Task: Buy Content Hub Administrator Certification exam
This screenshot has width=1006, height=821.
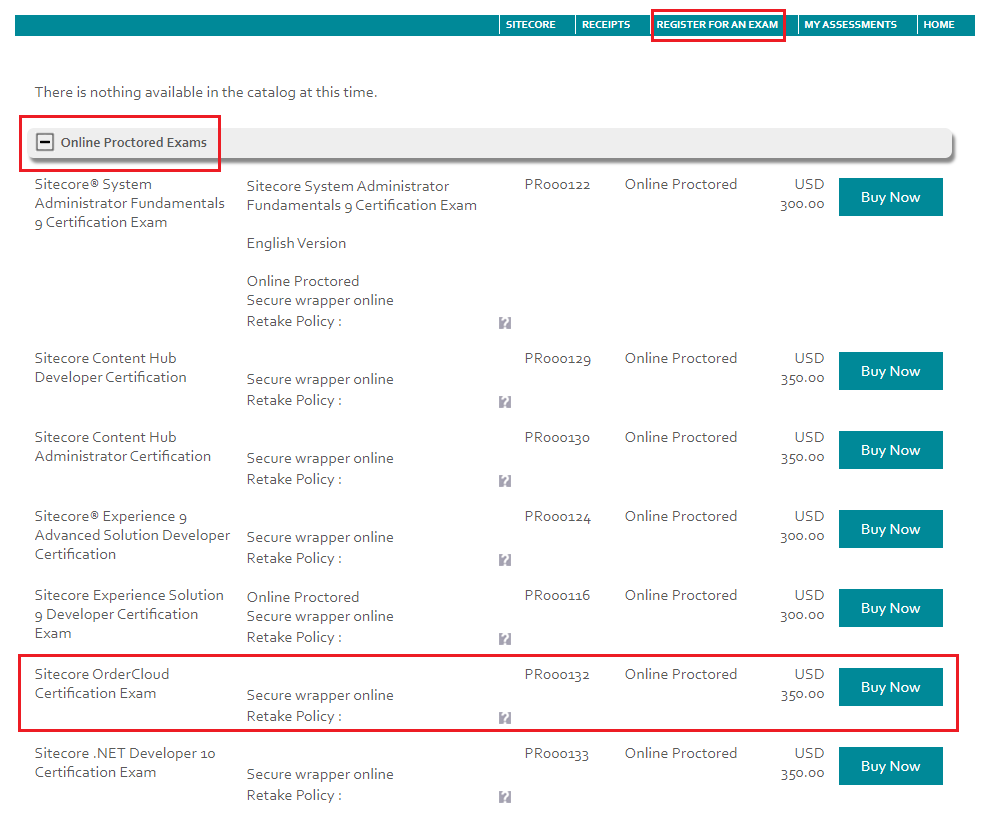Action: coord(891,450)
